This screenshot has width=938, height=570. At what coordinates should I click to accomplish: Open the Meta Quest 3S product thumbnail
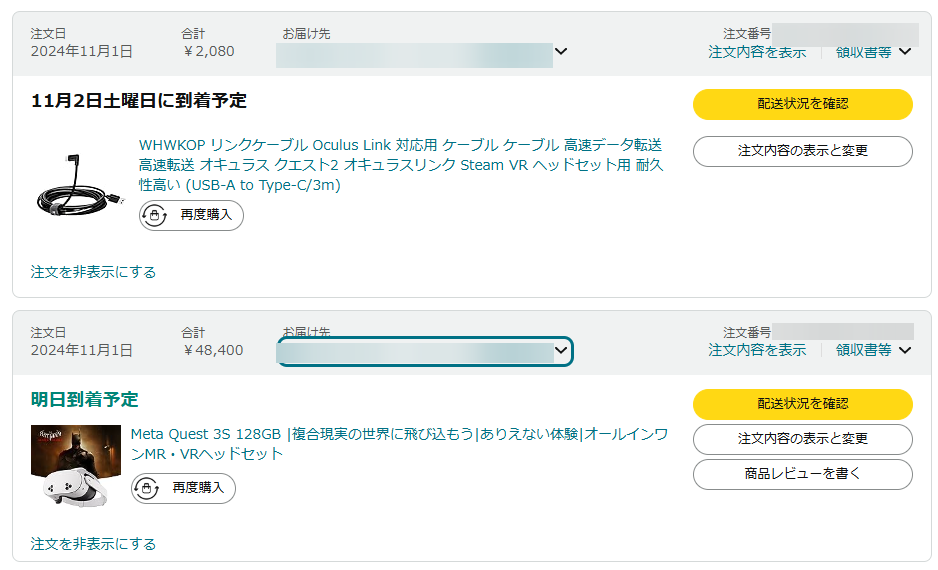coord(76,464)
